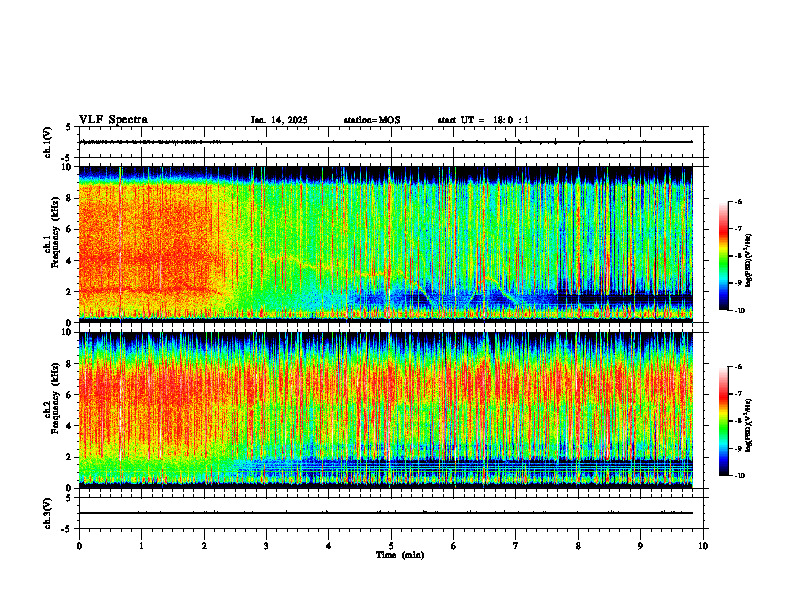Click the '7' tick on the time axis

tap(516, 546)
